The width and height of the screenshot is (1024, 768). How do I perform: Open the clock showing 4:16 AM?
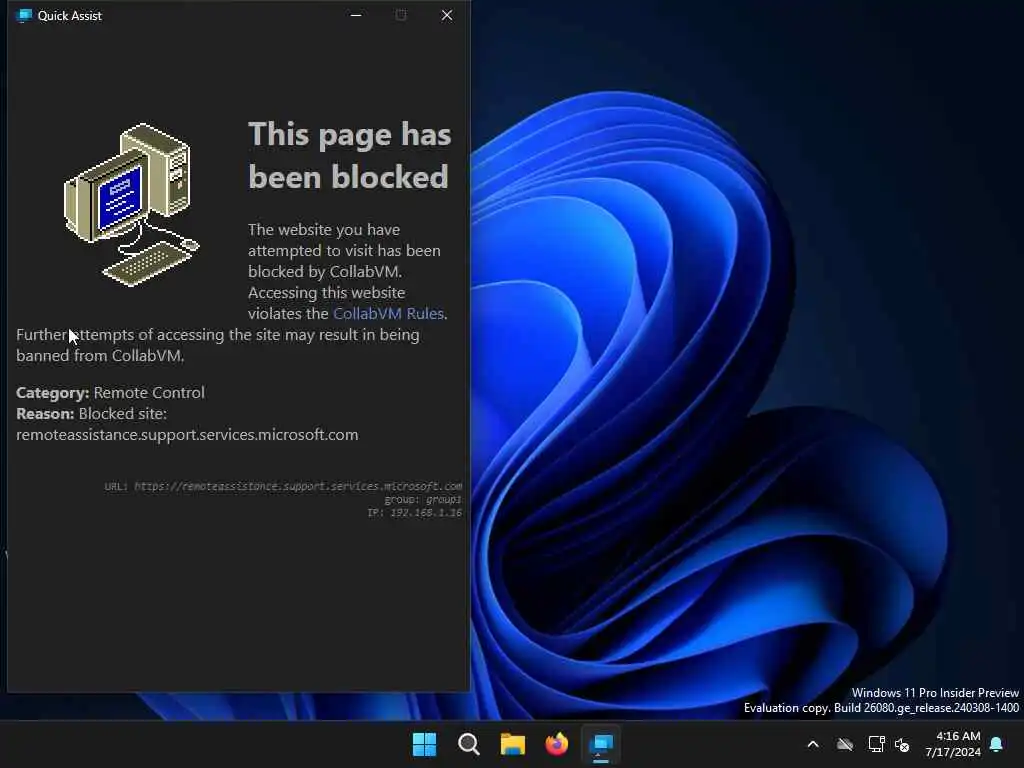pos(958,736)
